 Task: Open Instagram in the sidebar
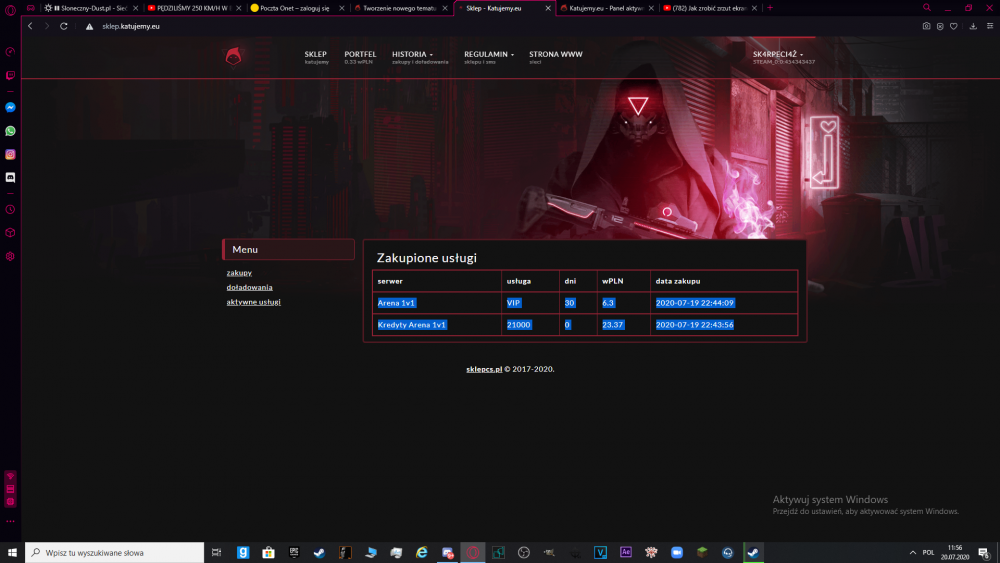pos(10,154)
